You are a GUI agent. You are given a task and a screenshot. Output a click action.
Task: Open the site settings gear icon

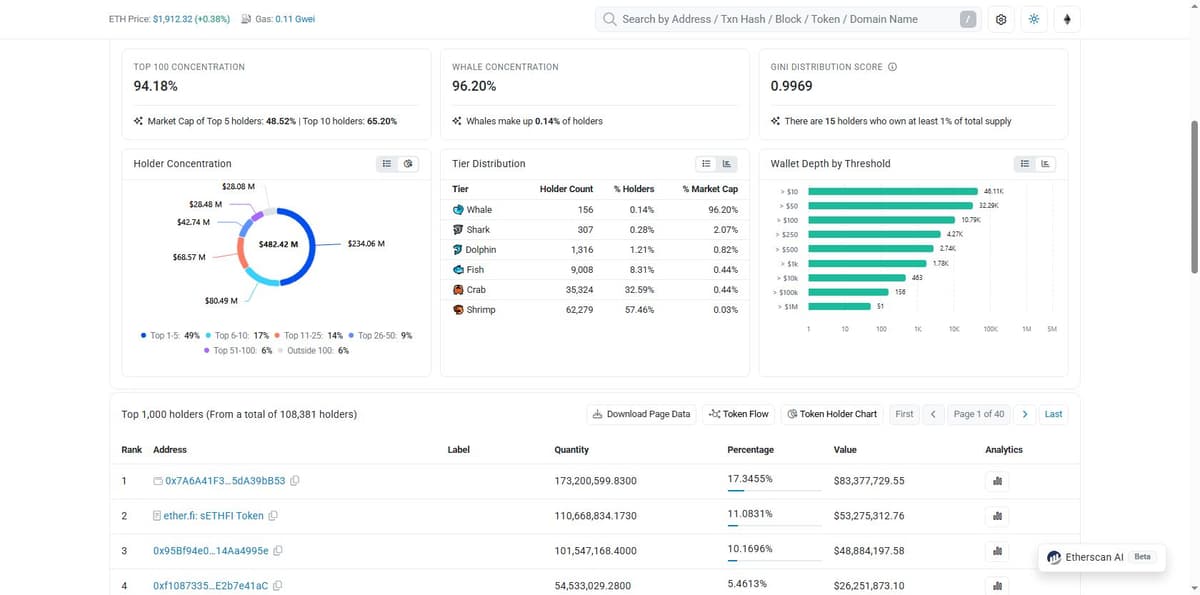coord(1001,19)
